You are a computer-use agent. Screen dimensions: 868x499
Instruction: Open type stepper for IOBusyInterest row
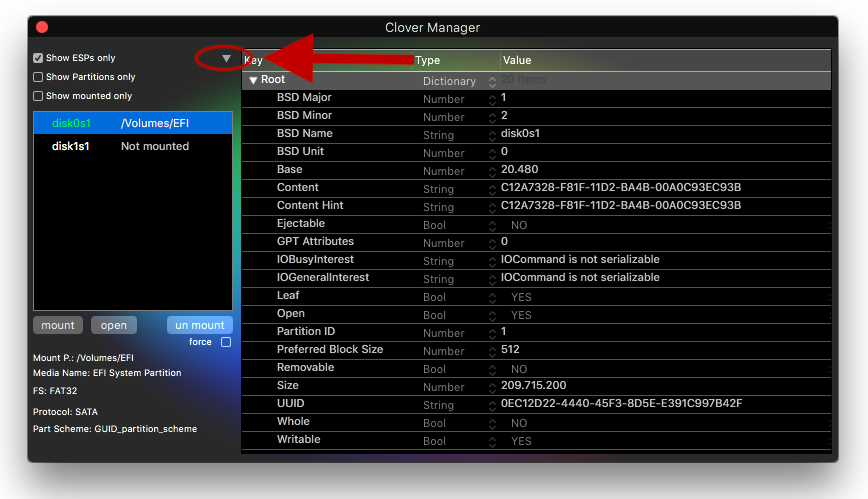coord(492,261)
